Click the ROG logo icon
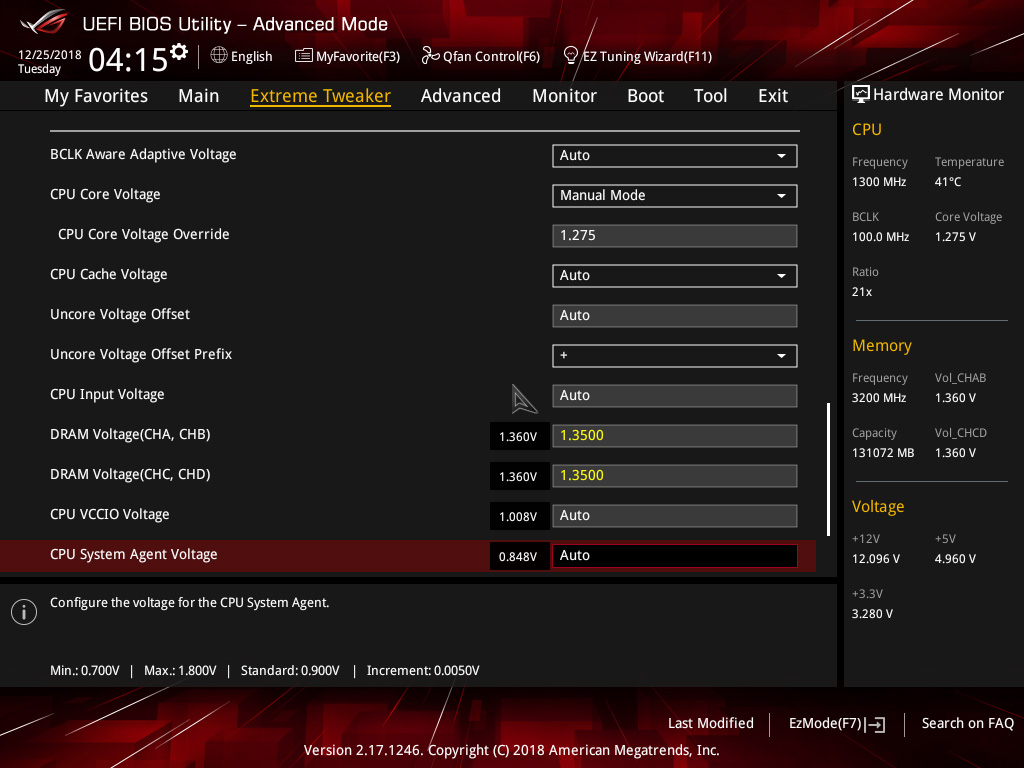Viewport: 1024px width, 768px height. tap(44, 22)
